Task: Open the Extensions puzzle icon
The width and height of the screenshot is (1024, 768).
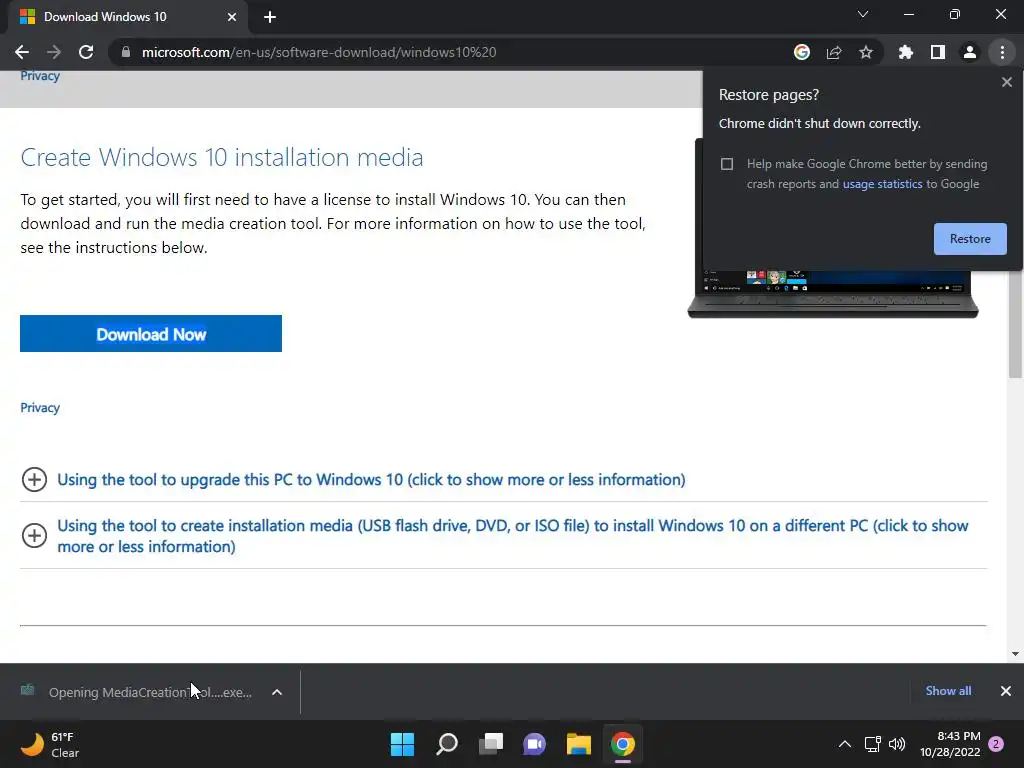Action: click(906, 52)
